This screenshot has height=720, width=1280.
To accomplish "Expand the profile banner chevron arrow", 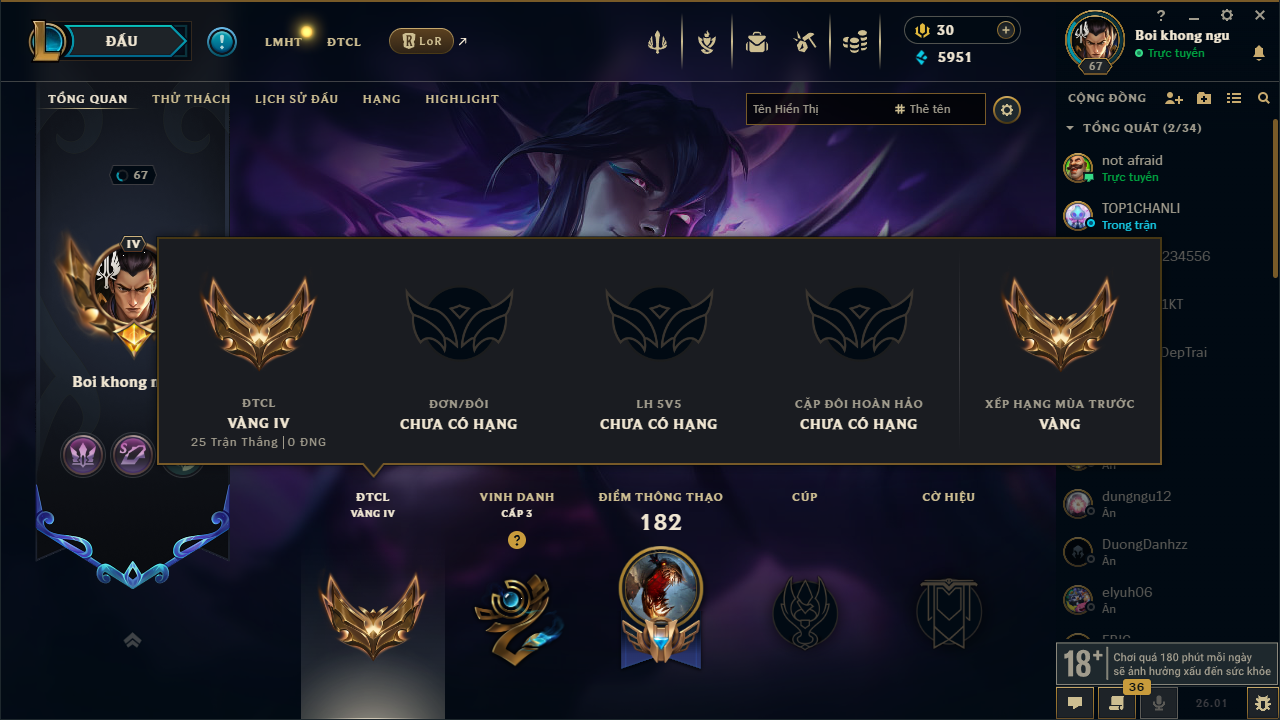I will pyautogui.click(x=132, y=640).
